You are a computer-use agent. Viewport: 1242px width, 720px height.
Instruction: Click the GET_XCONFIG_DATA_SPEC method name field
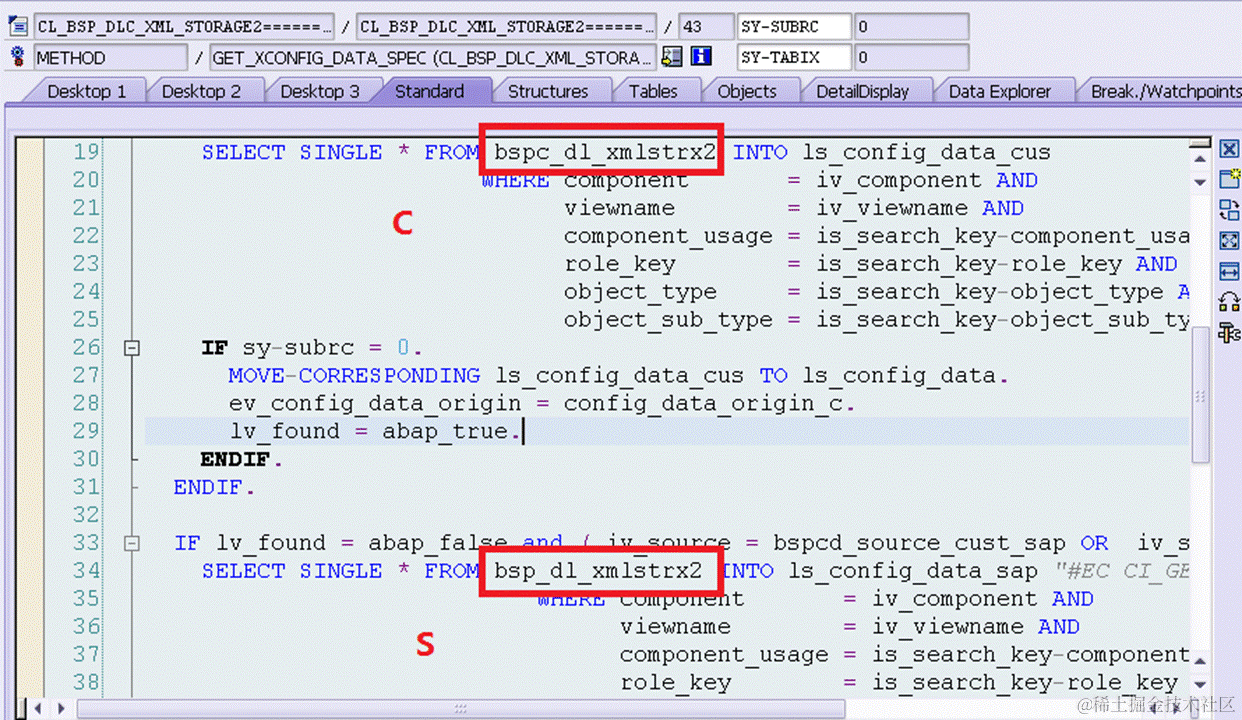point(433,57)
